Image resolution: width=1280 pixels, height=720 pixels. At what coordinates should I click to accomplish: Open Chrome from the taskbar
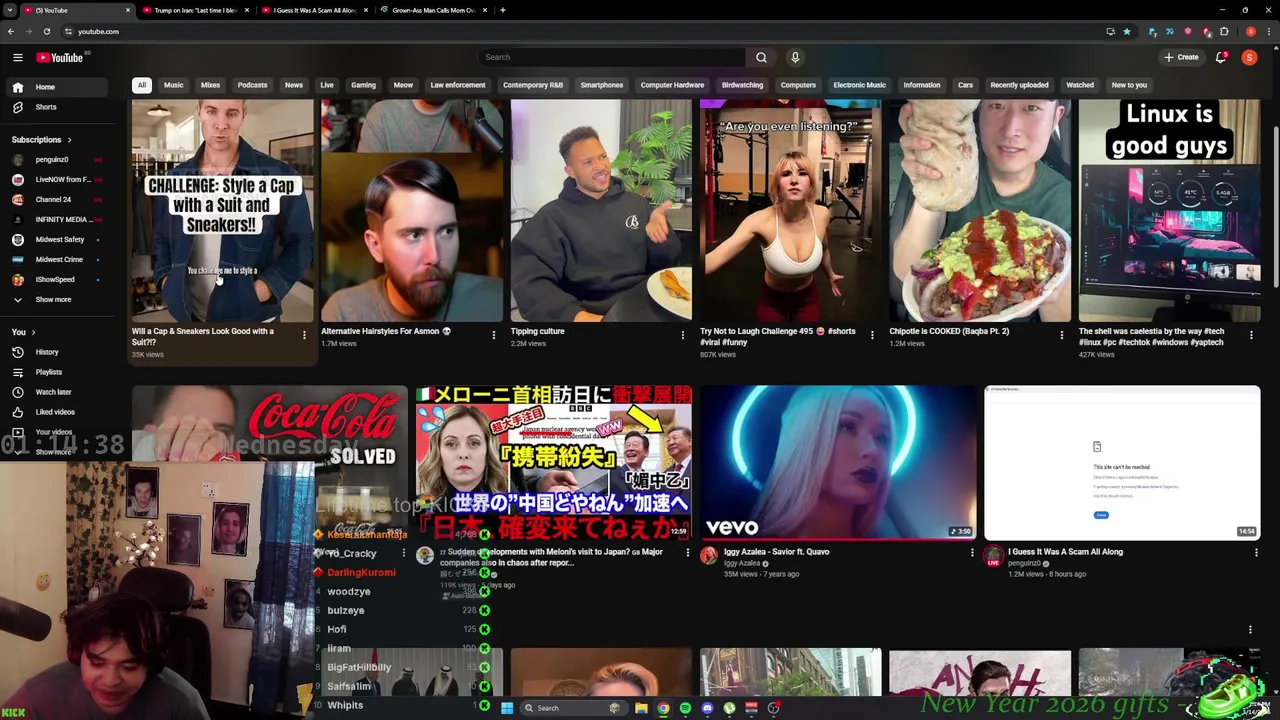pos(663,708)
